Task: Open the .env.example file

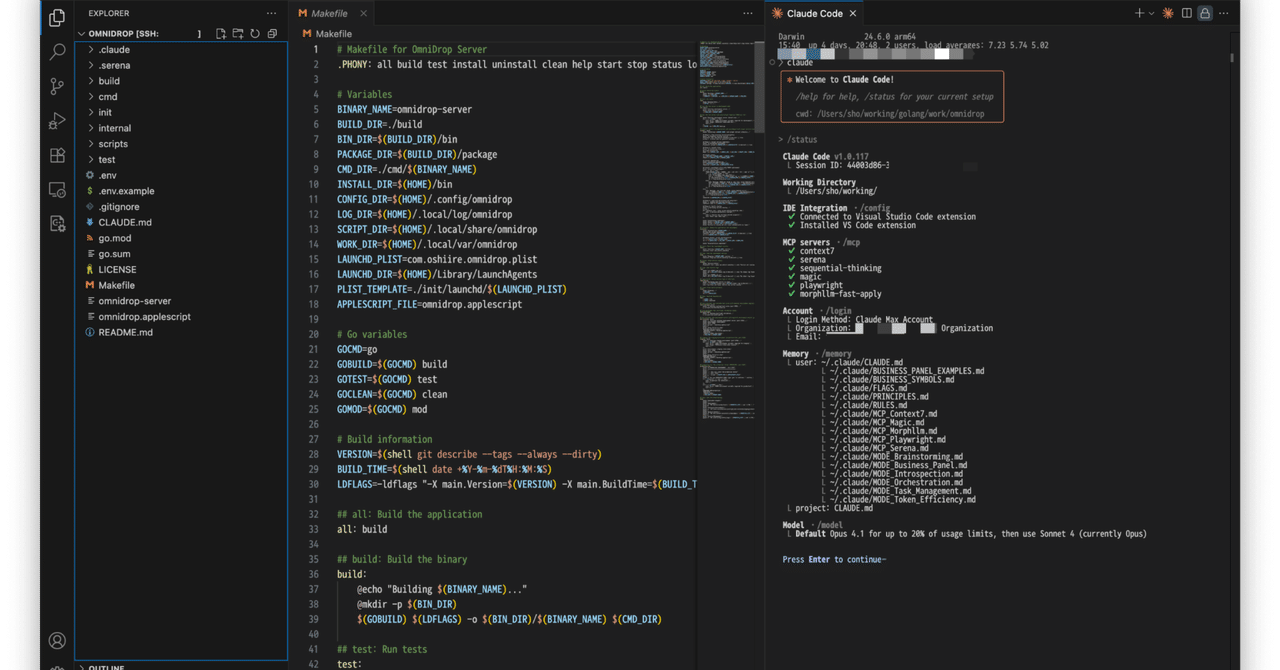Action: tap(181, 191)
